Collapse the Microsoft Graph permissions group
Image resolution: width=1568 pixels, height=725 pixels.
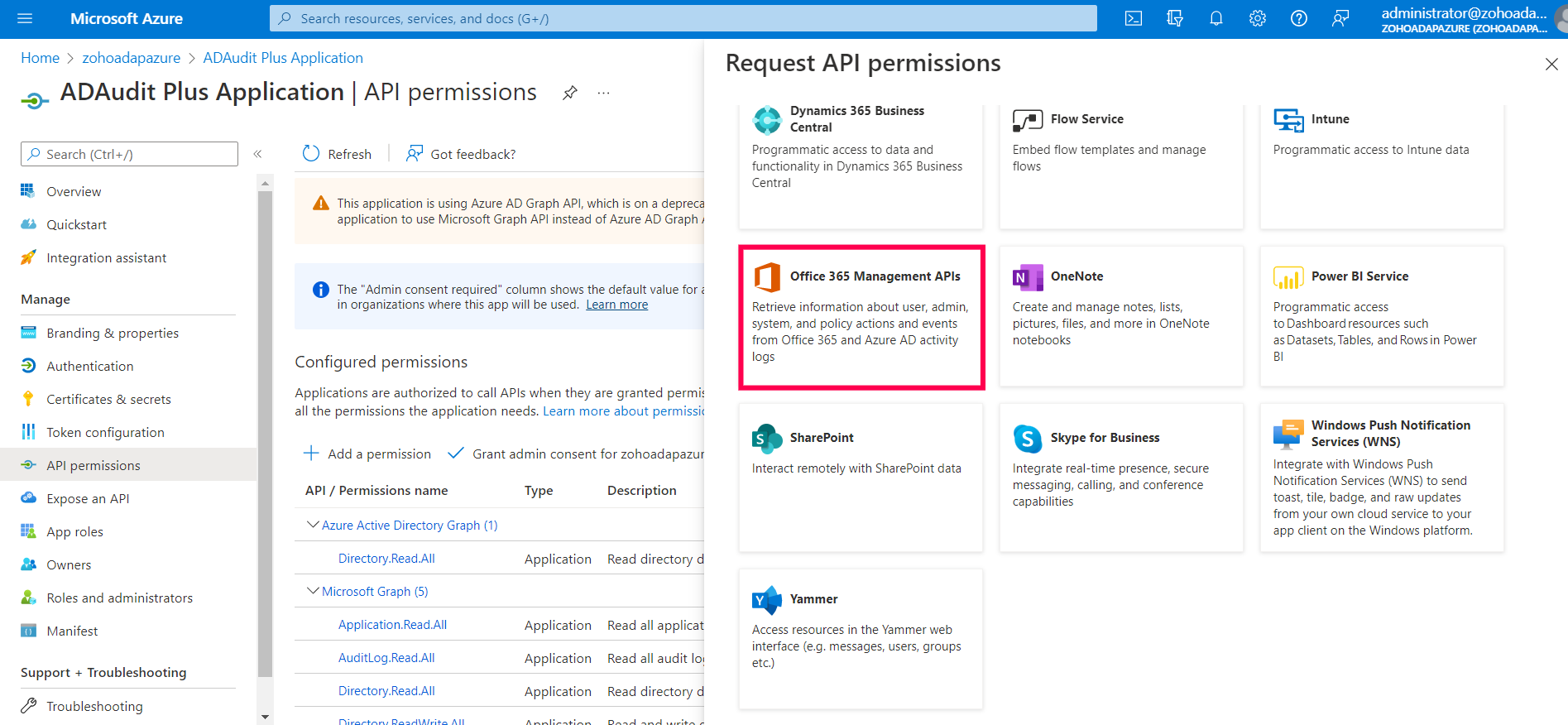[x=313, y=591]
